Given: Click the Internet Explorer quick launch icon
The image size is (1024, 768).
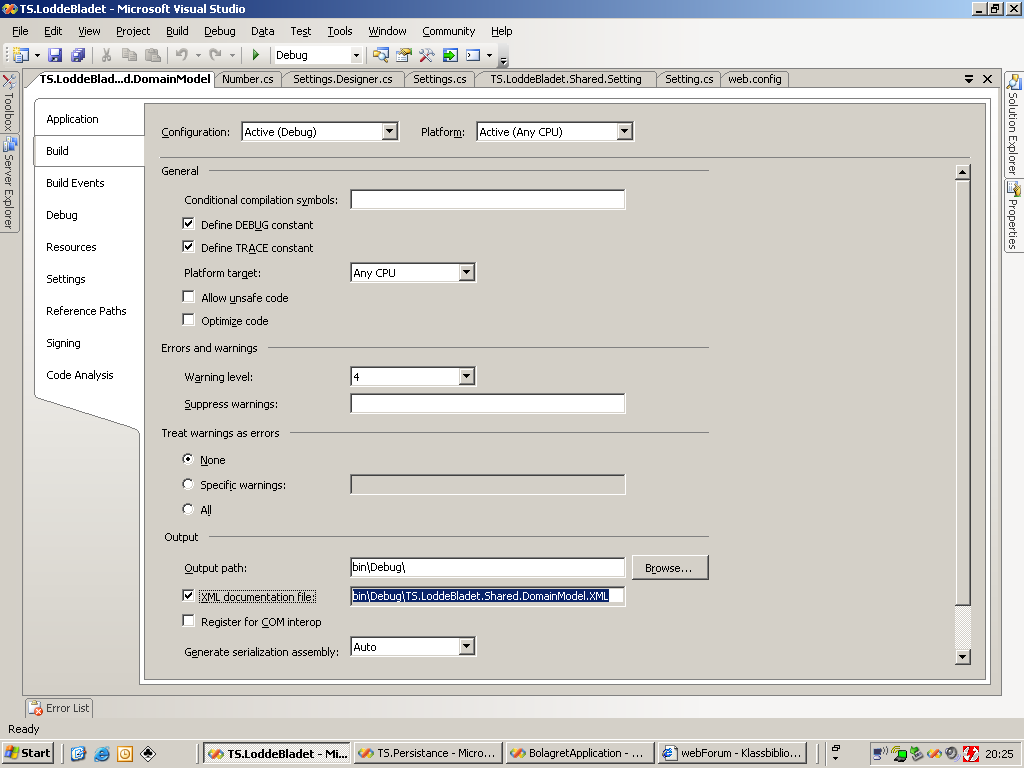Looking at the screenshot, I should click(x=102, y=754).
